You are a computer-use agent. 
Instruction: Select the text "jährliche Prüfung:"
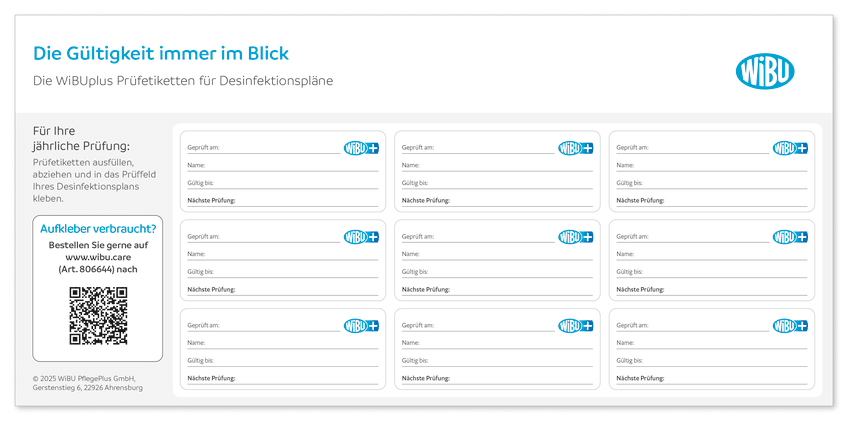coord(82,146)
